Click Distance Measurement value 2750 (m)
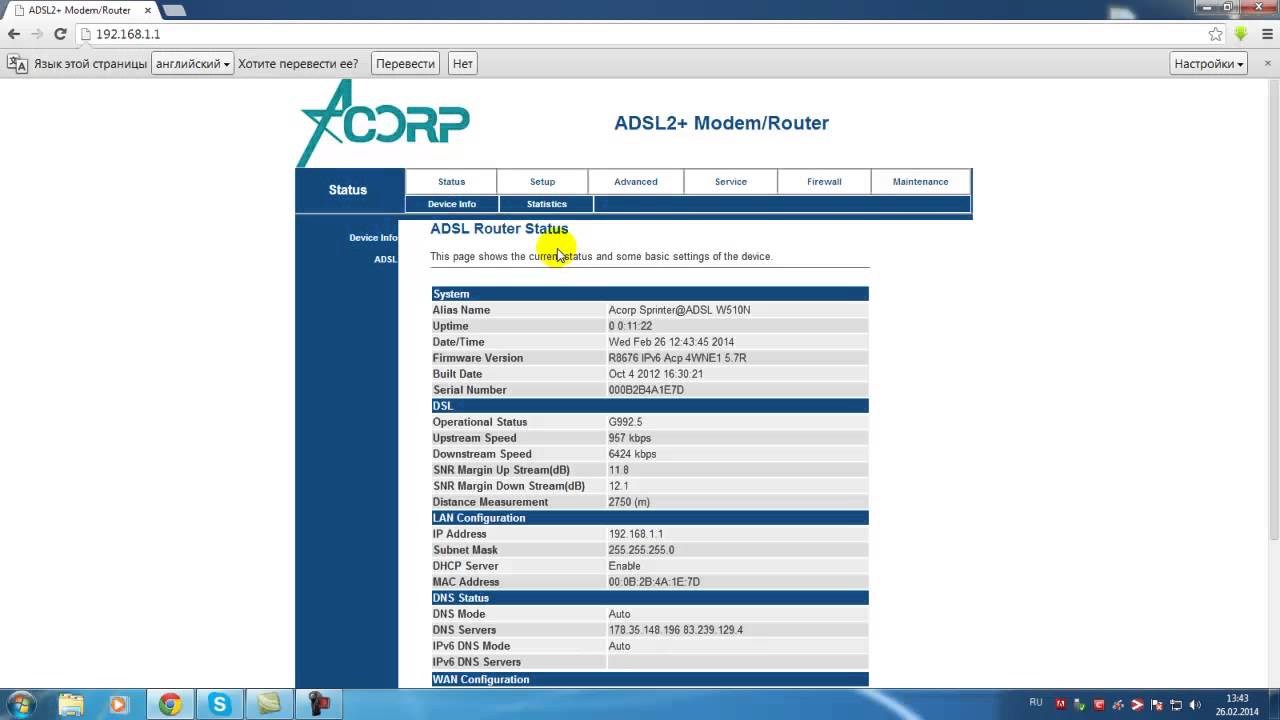 [x=629, y=502]
